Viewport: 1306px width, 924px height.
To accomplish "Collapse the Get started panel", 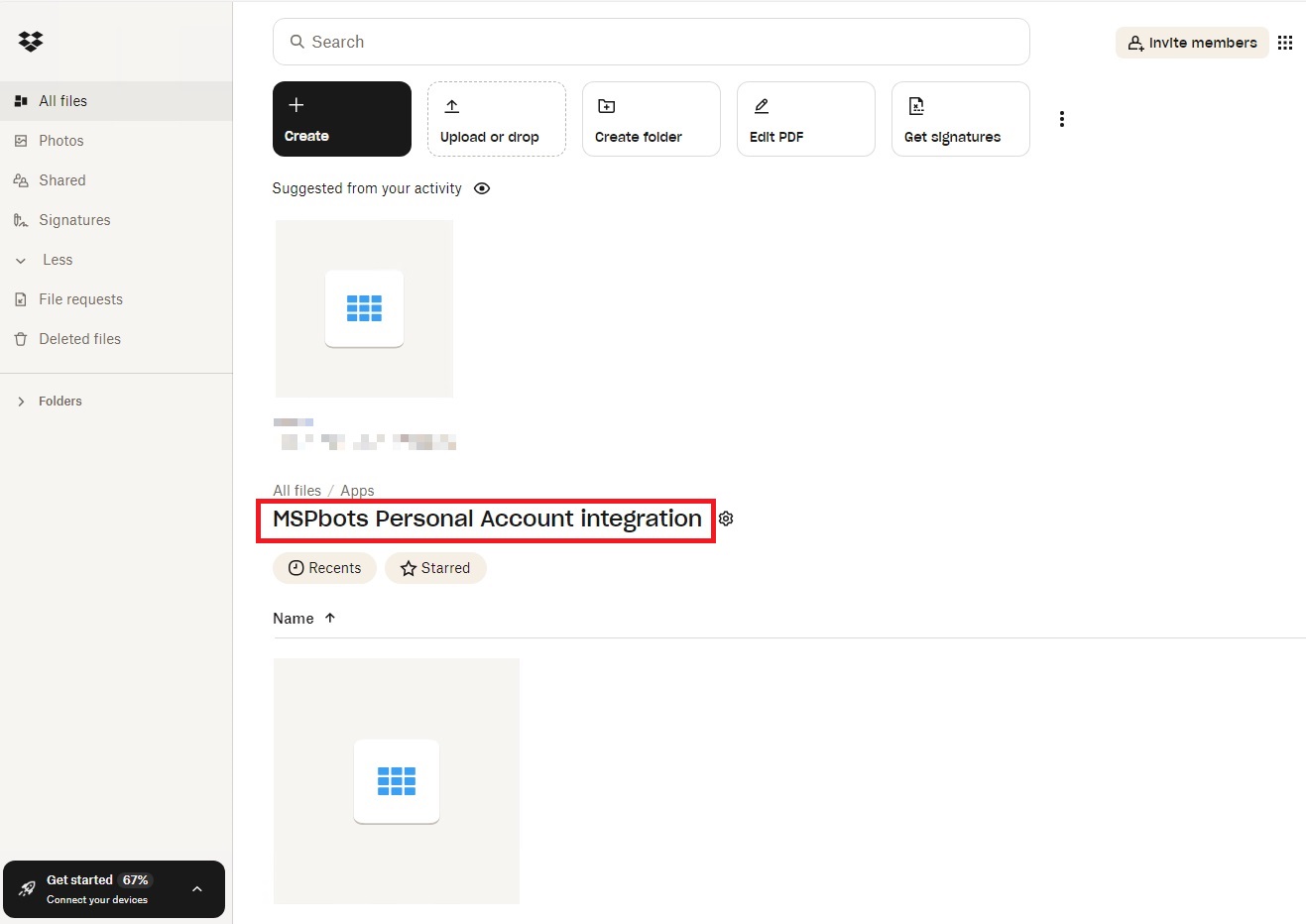I will (196, 889).
